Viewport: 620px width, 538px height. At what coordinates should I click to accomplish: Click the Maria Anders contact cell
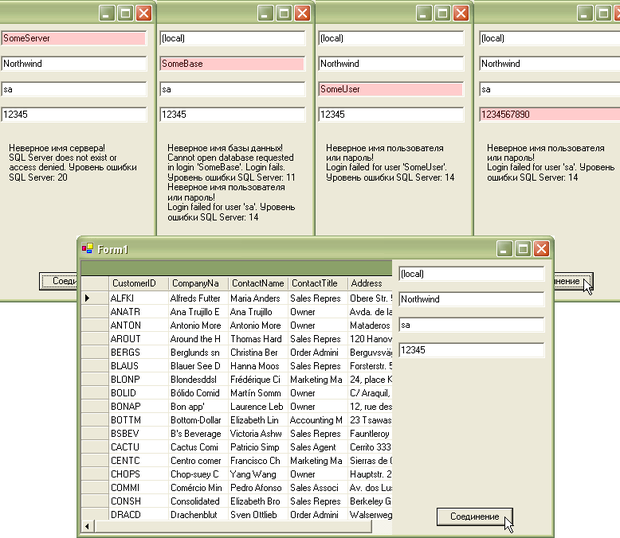coord(258,298)
